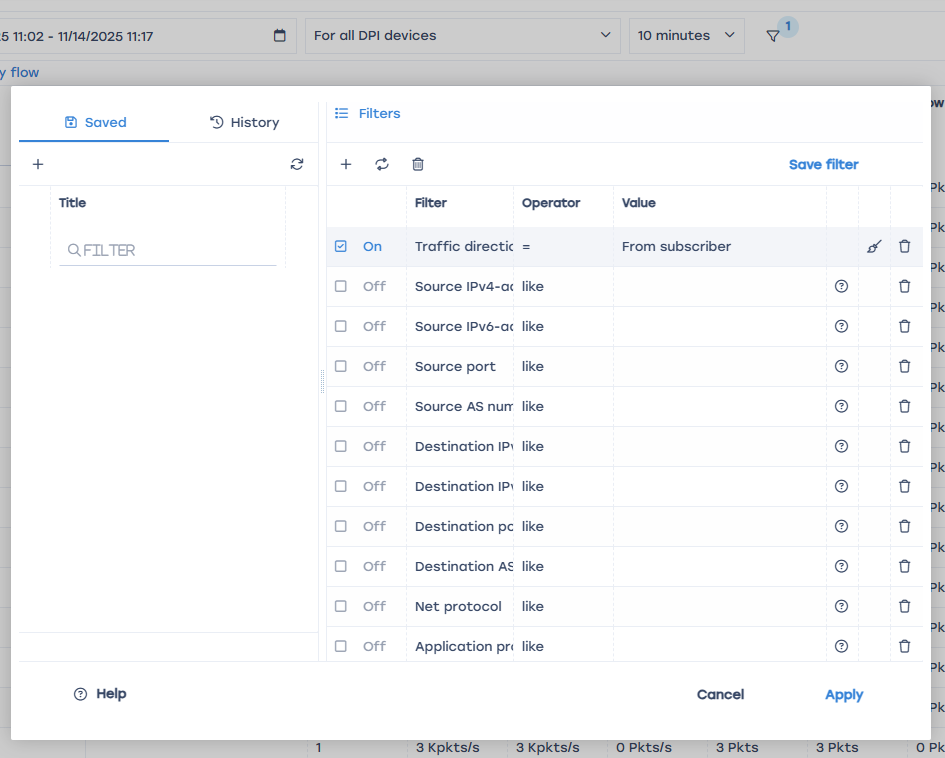Show help for Net protocol filter

click(x=841, y=606)
